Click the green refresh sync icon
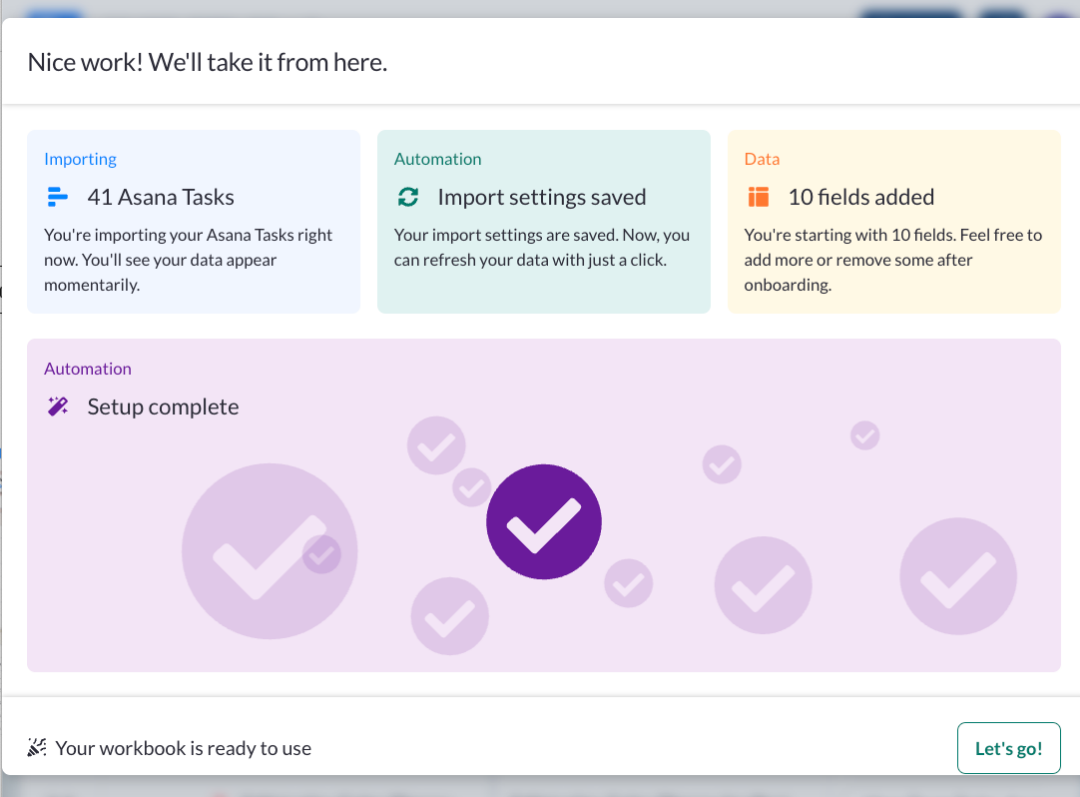The height and width of the screenshot is (797, 1080). pos(408,197)
